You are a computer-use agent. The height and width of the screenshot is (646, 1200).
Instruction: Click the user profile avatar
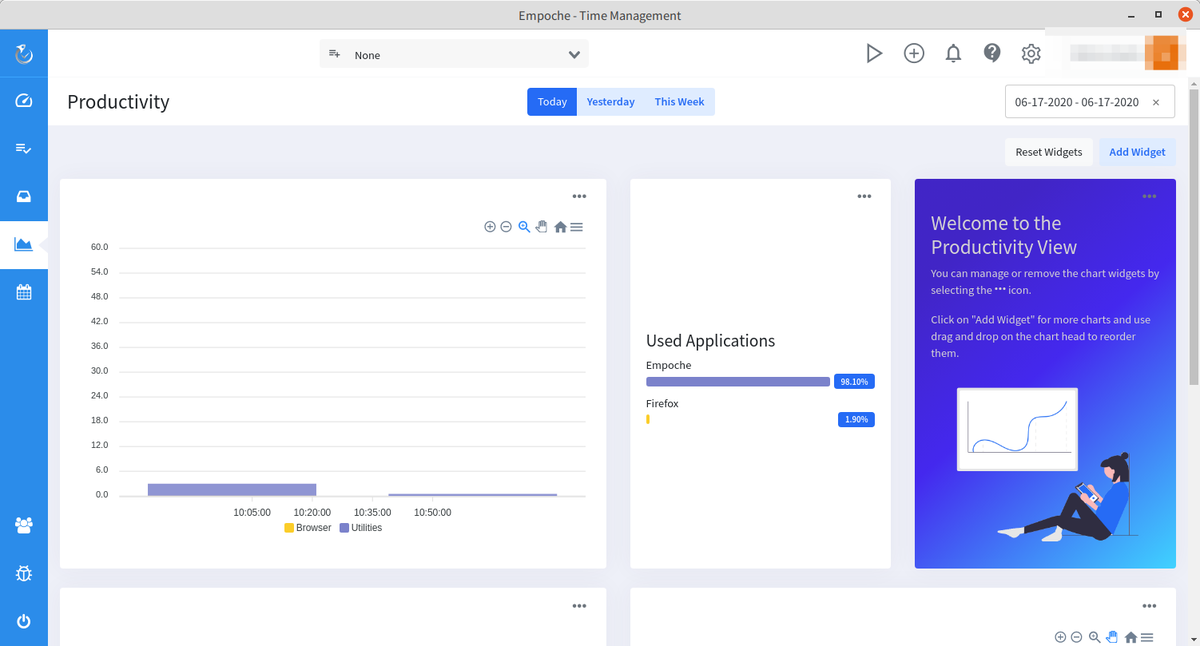pyautogui.click(x=1162, y=53)
